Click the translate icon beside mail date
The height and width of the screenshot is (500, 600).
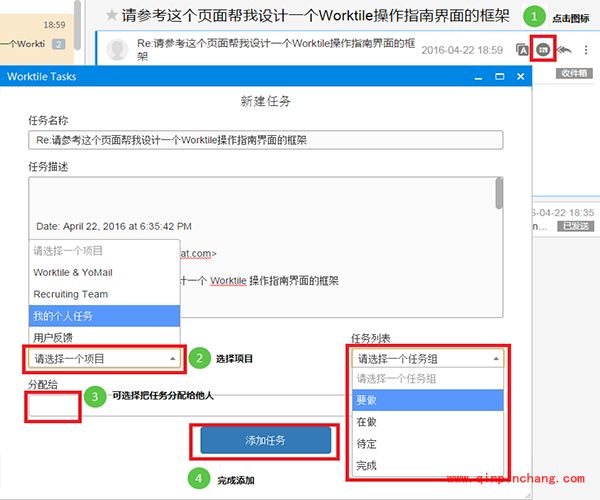pyautogui.click(x=522, y=49)
